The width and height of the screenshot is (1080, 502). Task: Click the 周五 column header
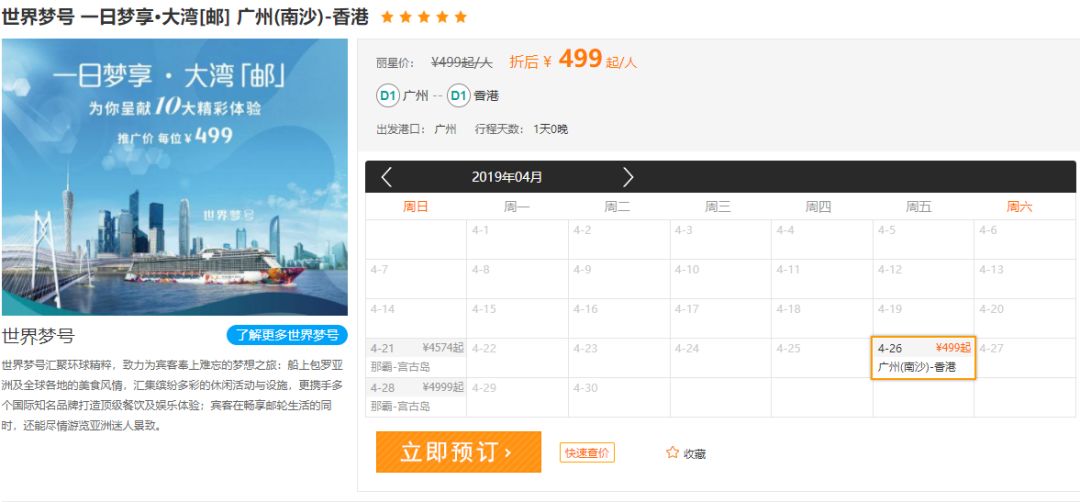pyautogui.click(x=919, y=207)
